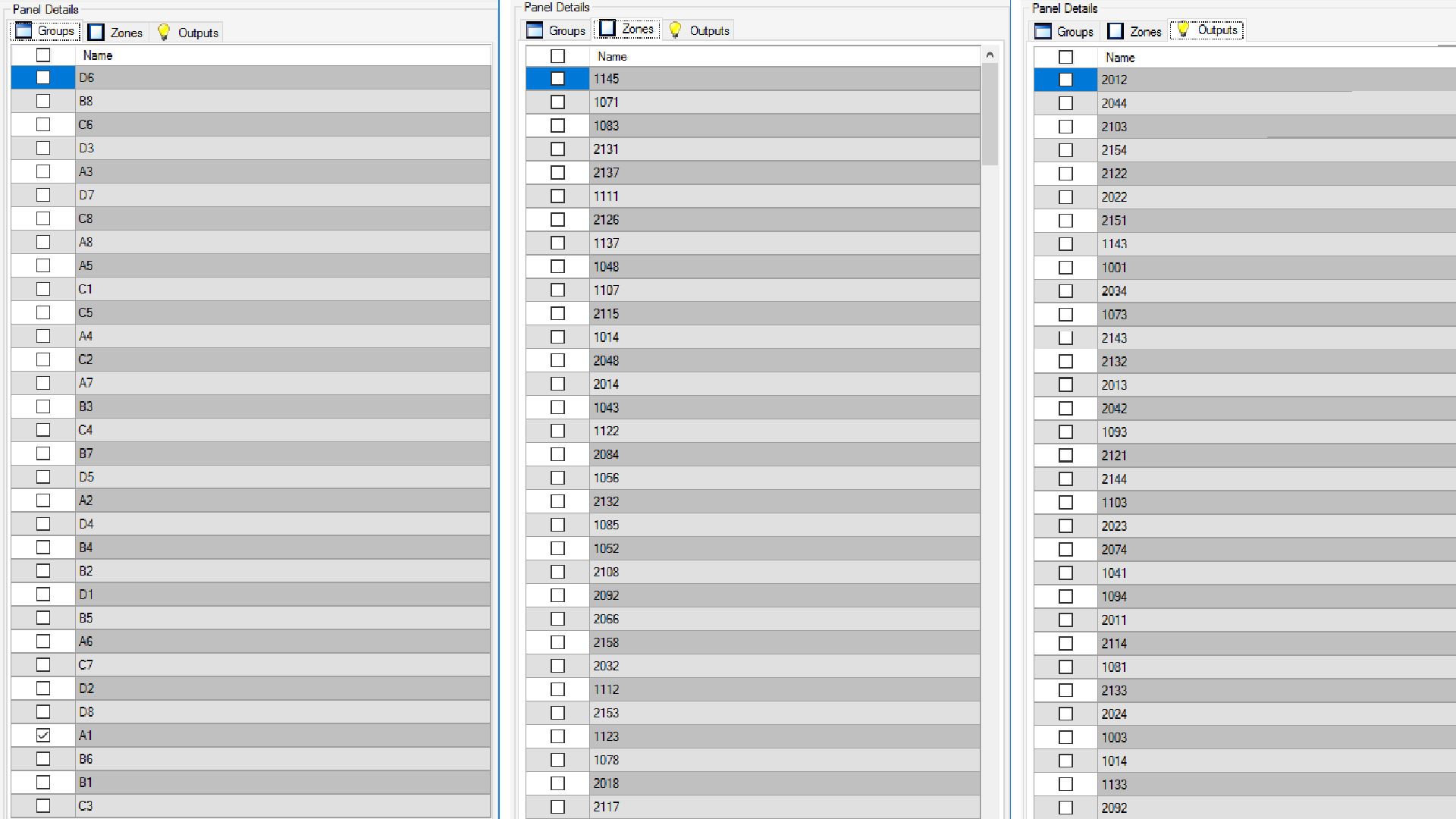Image resolution: width=1456 pixels, height=819 pixels.
Task: Tick the checkbox for group C1
Action: [43, 289]
